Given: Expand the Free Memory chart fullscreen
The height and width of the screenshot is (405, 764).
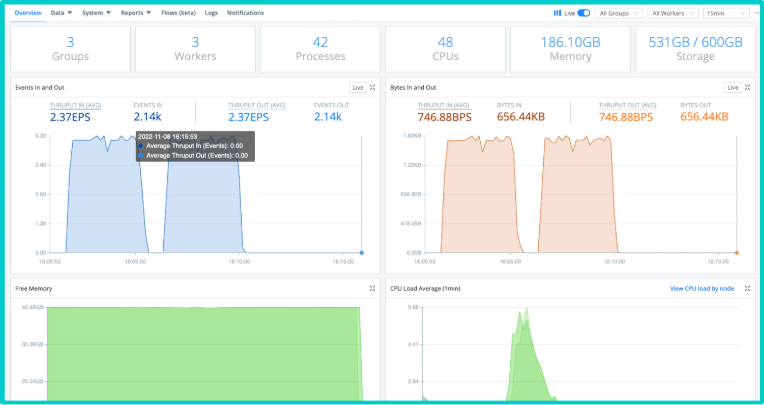Looking at the screenshot, I should (x=372, y=288).
